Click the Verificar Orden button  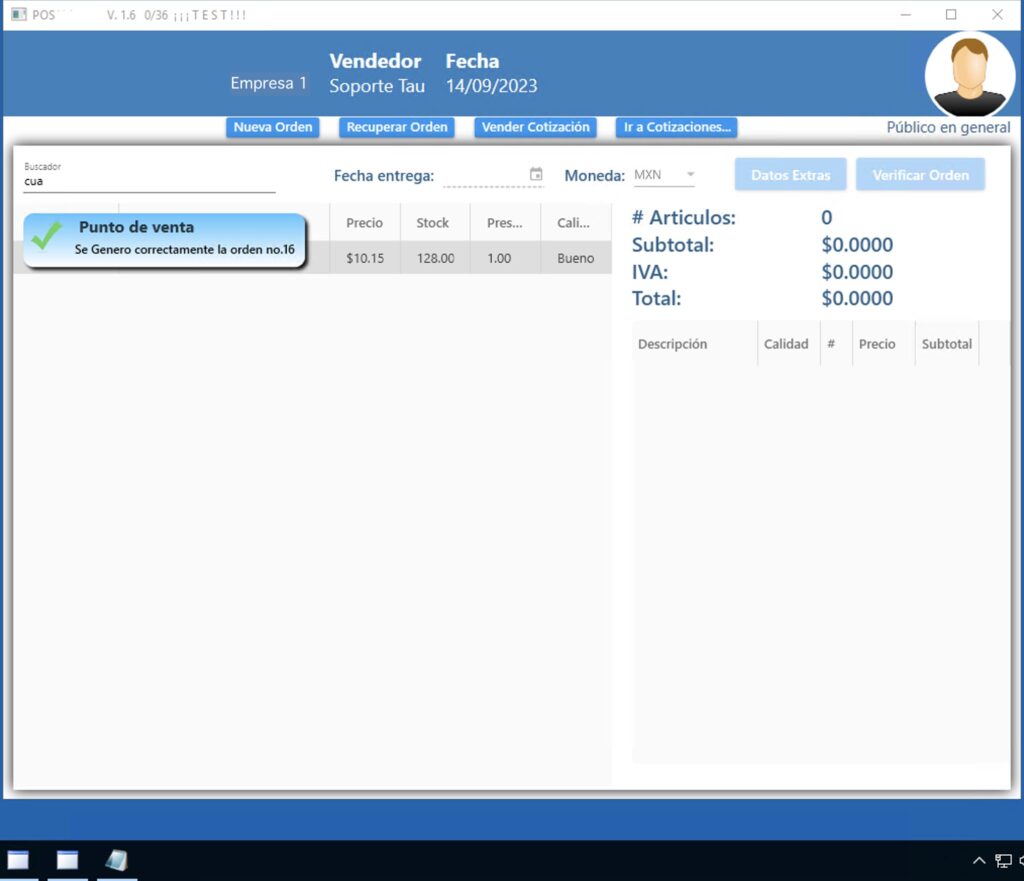920,175
